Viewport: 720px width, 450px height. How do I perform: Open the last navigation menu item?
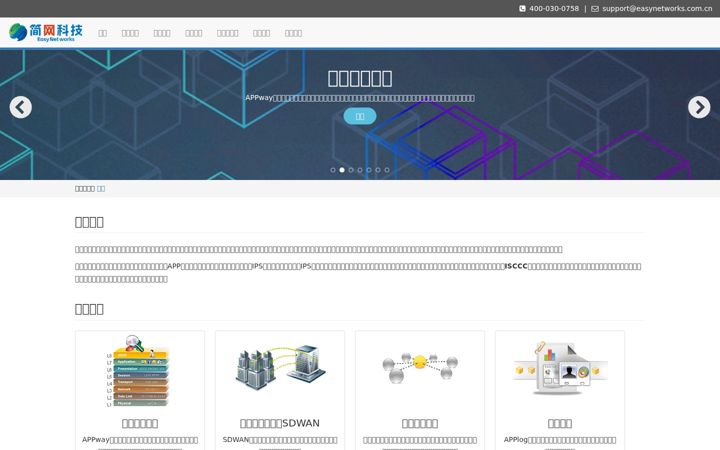[293, 33]
